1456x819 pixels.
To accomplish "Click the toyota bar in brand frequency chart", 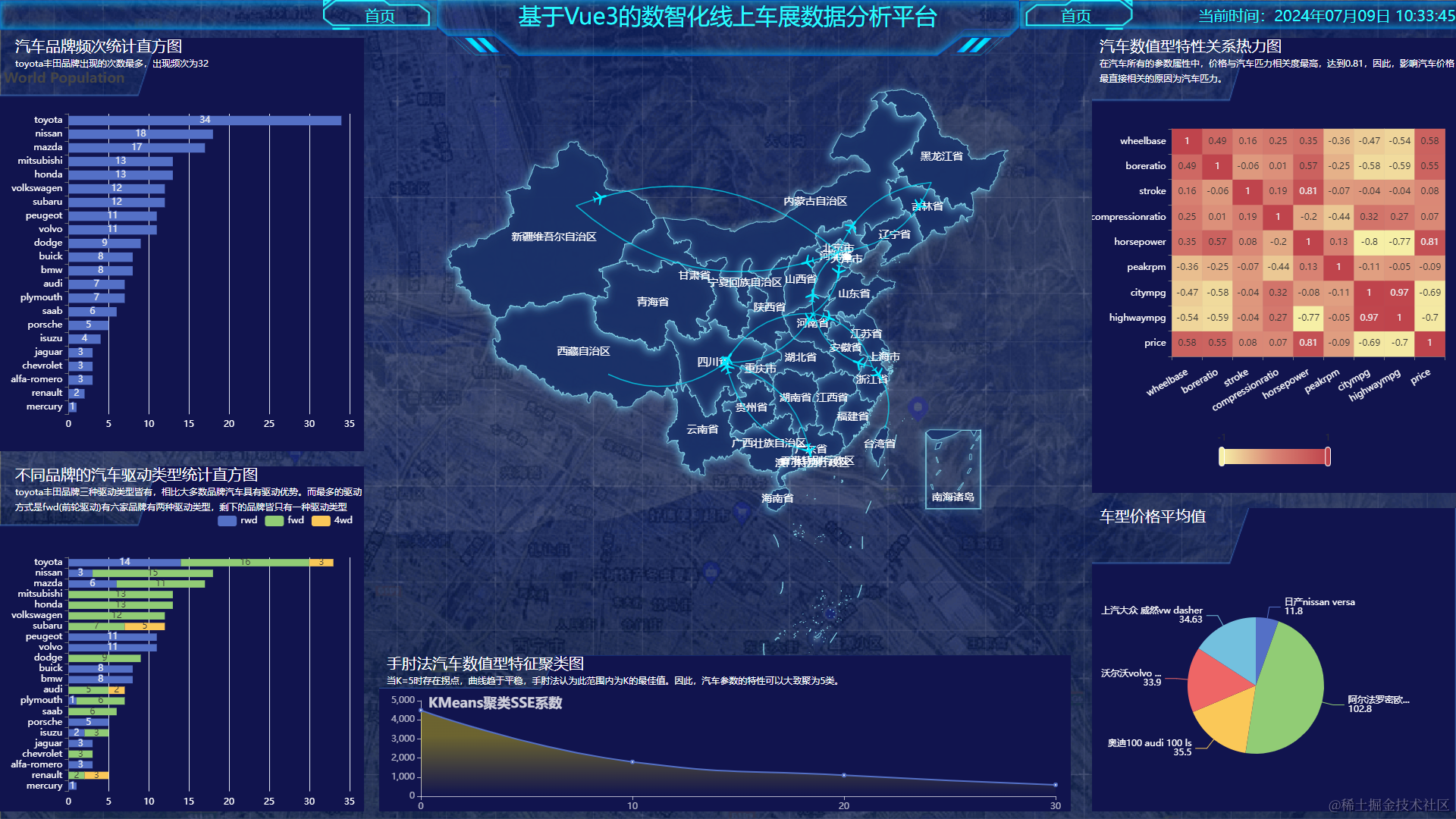I will (x=205, y=120).
